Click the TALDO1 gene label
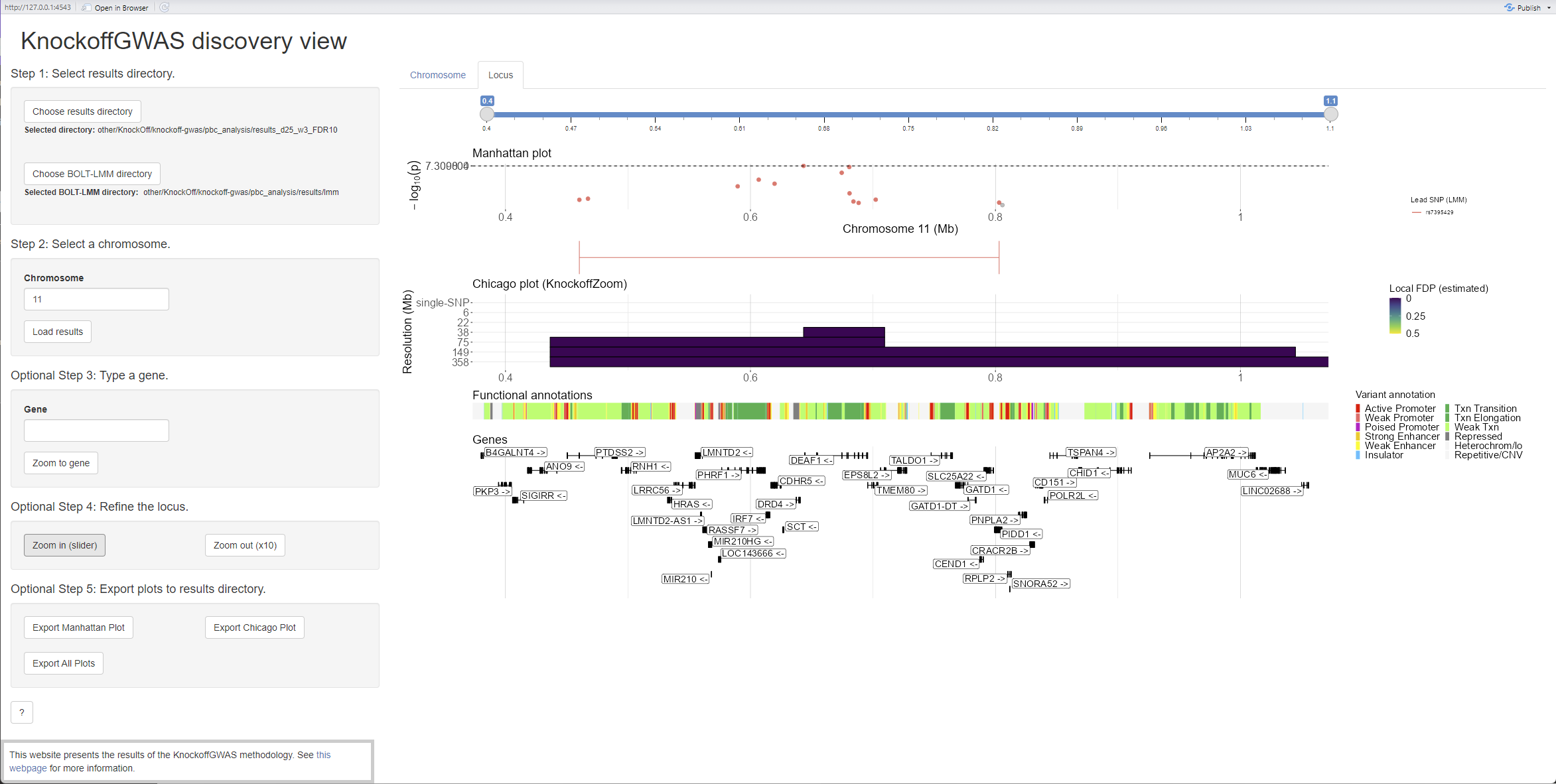The width and height of the screenshot is (1556, 784). [x=915, y=460]
